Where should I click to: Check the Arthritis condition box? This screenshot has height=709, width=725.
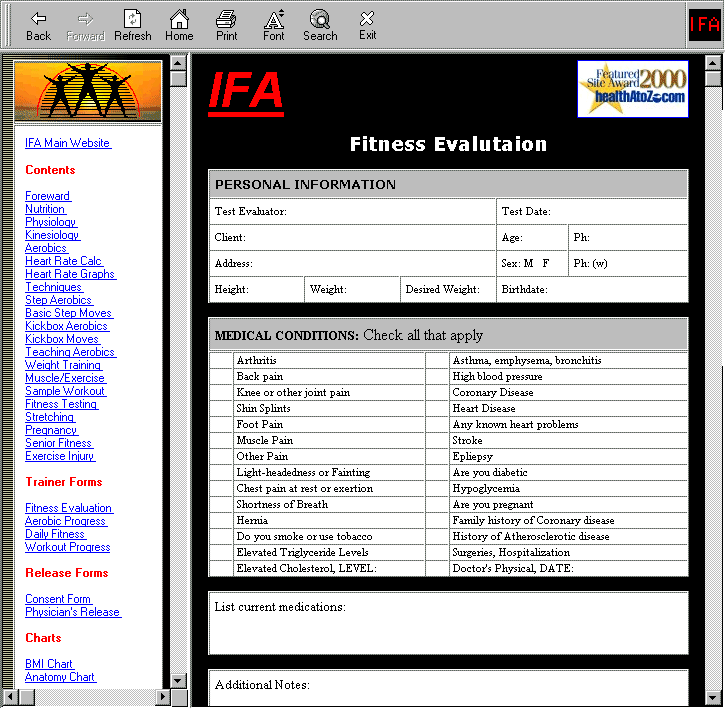(x=221, y=360)
